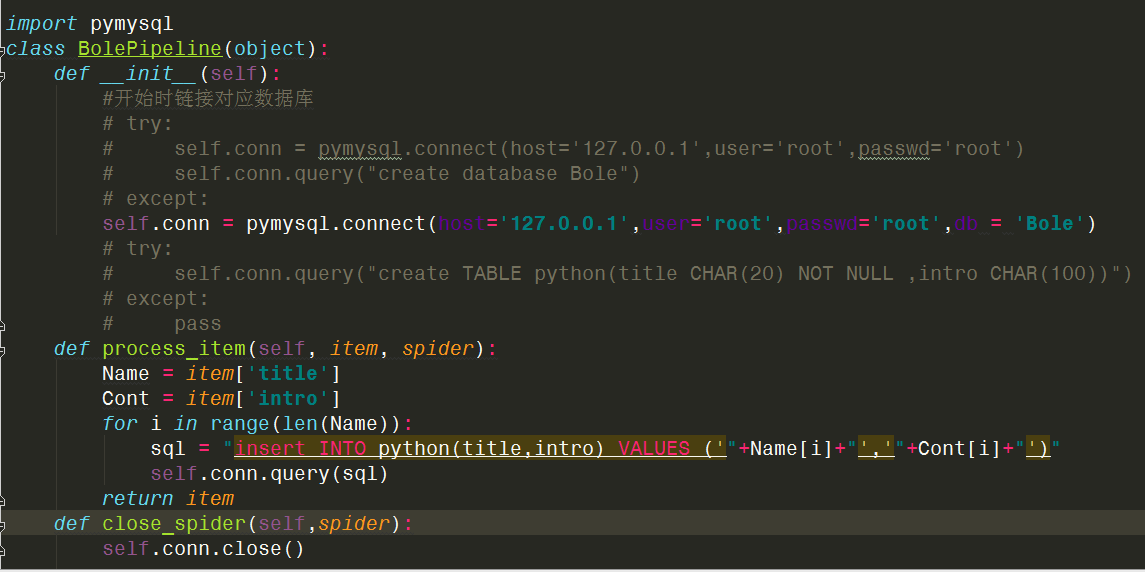Click 'Cont[i]' in the sql line
This screenshot has width=1145, height=572.
(x=959, y=449)
